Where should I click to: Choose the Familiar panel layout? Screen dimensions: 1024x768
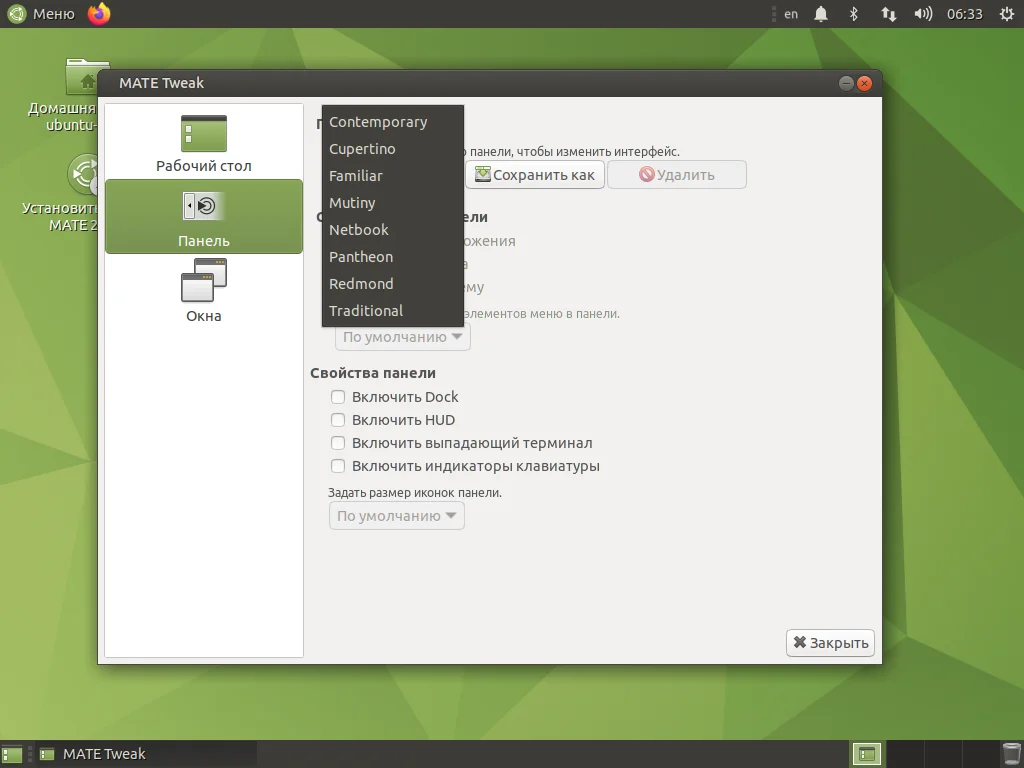[392, 176]
